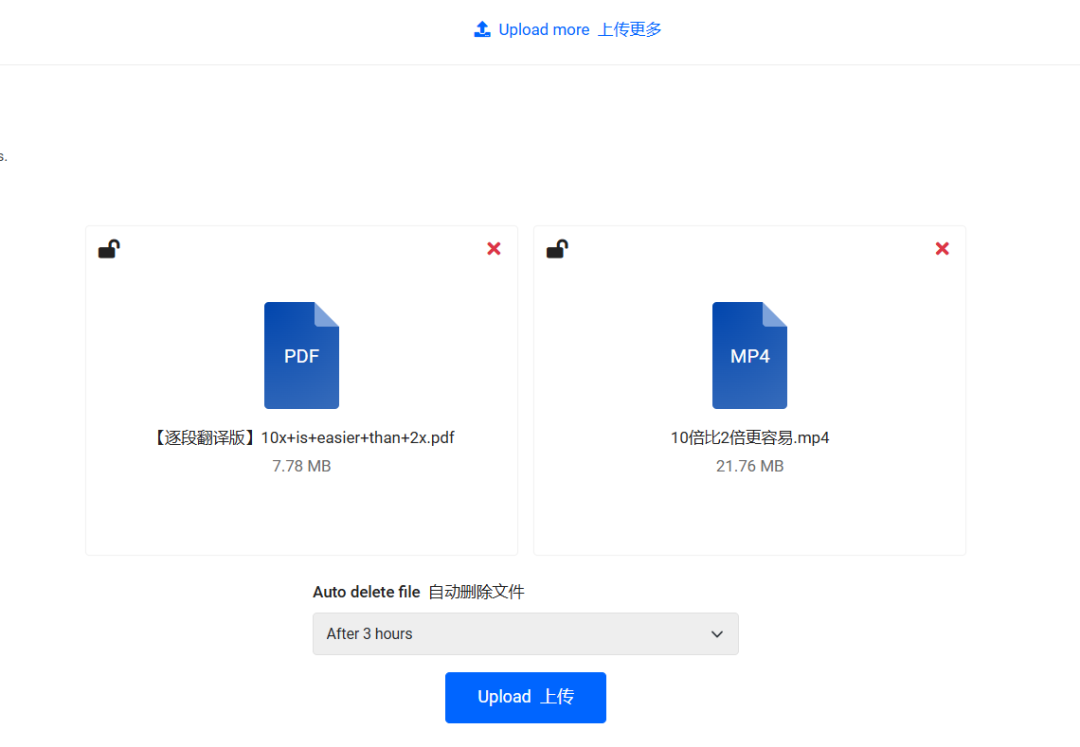Click the blue MP4 file type icon

[x=749, y=355]
